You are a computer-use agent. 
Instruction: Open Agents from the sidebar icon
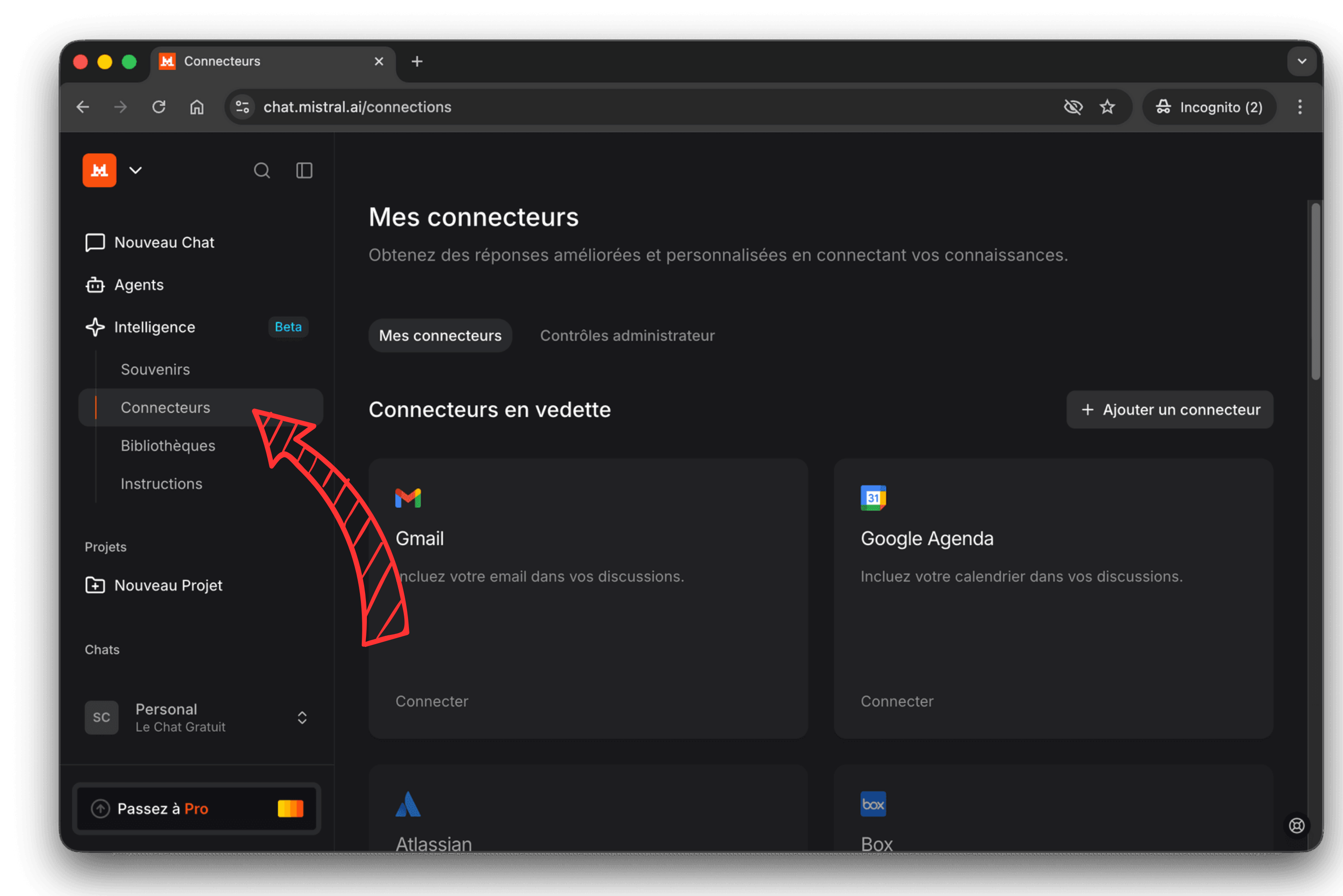(95, 285)
